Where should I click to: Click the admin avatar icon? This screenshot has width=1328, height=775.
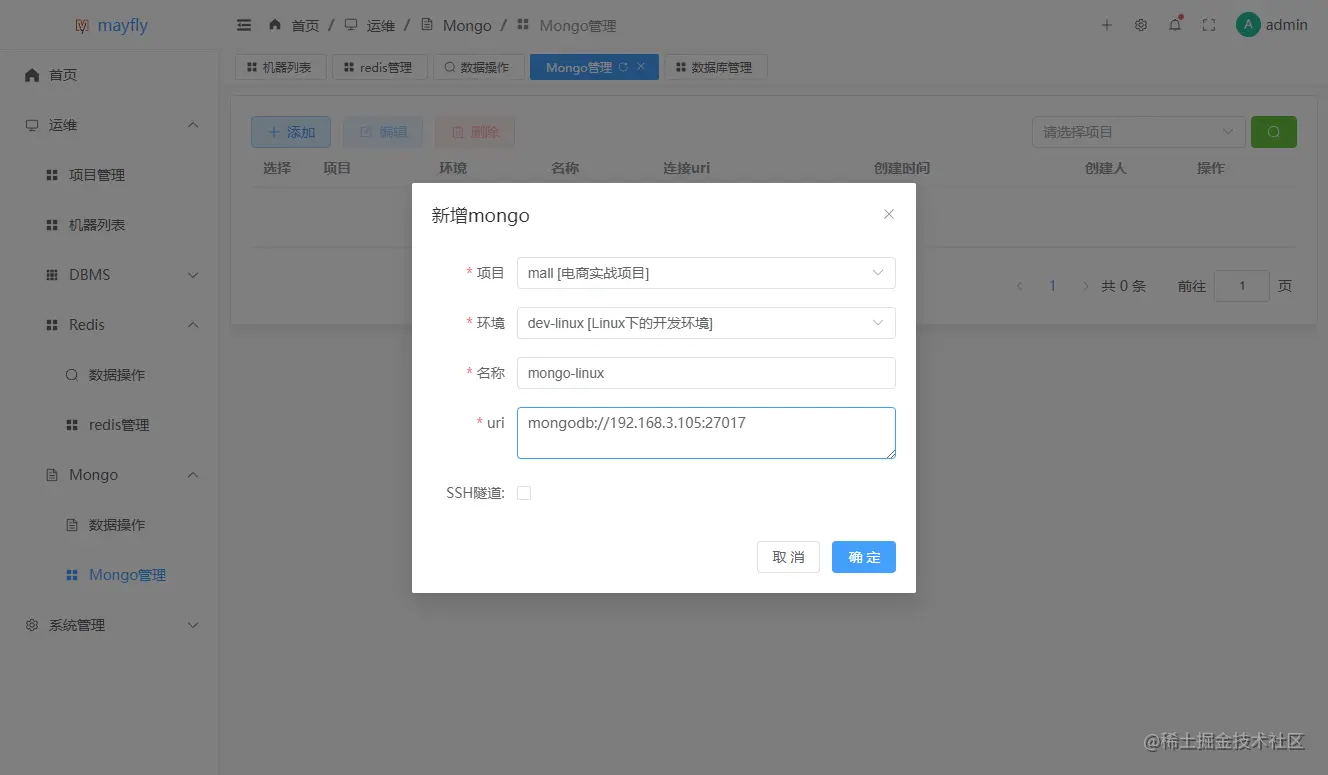[1248, 25]
